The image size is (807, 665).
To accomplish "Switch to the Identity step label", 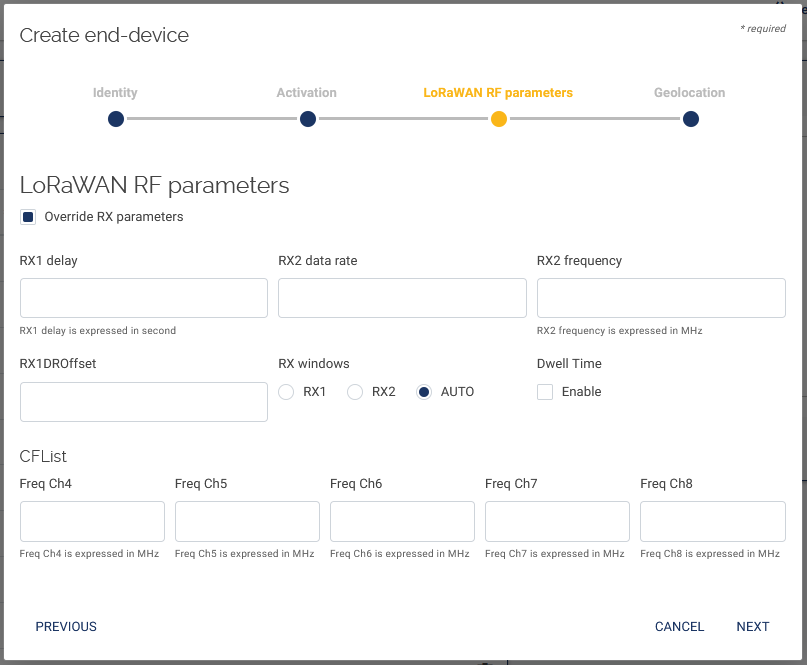I will (115, 93).
